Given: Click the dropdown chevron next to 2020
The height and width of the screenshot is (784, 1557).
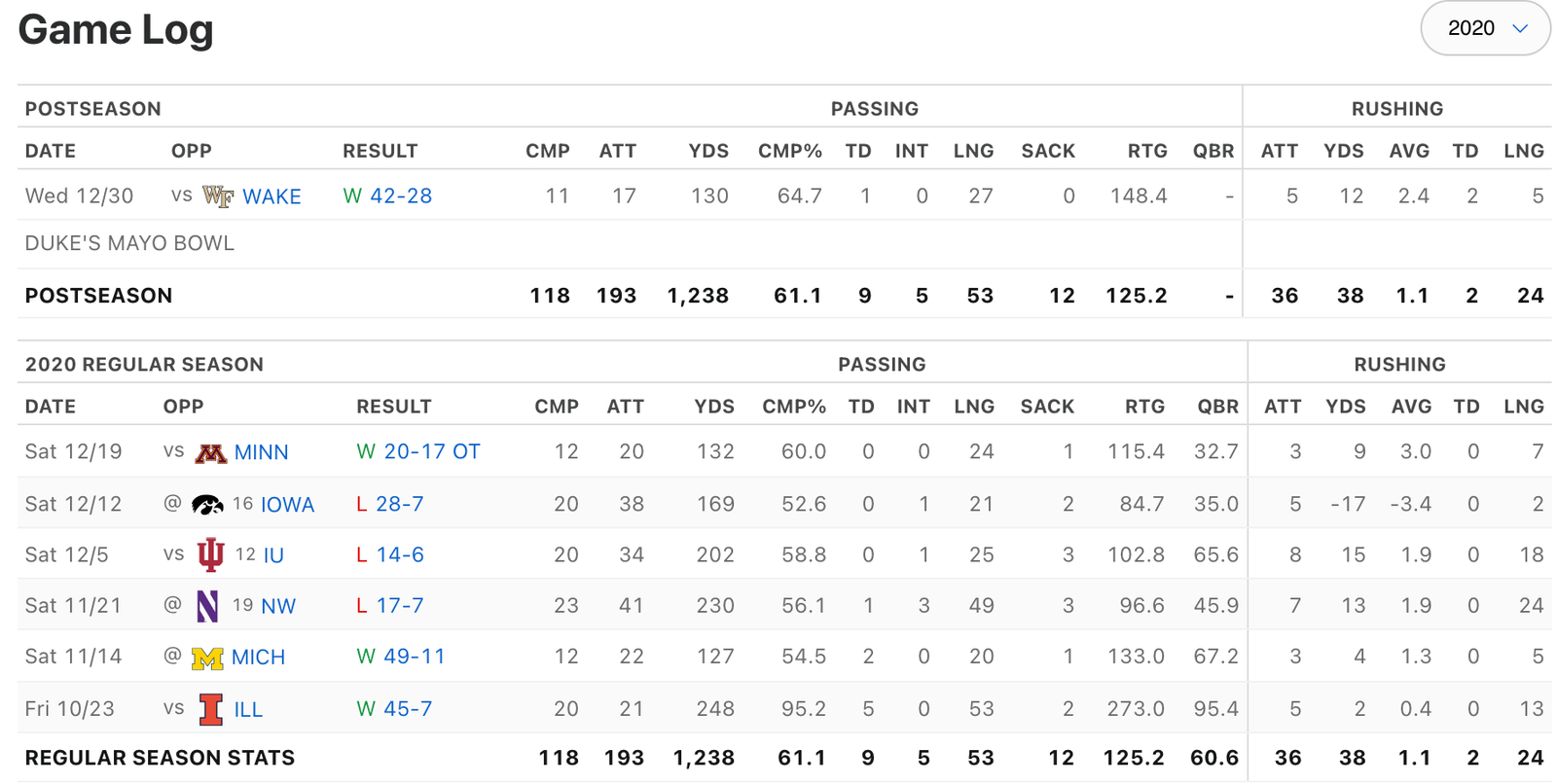Looking at the screenshot, I should [x=1520, y=28].
